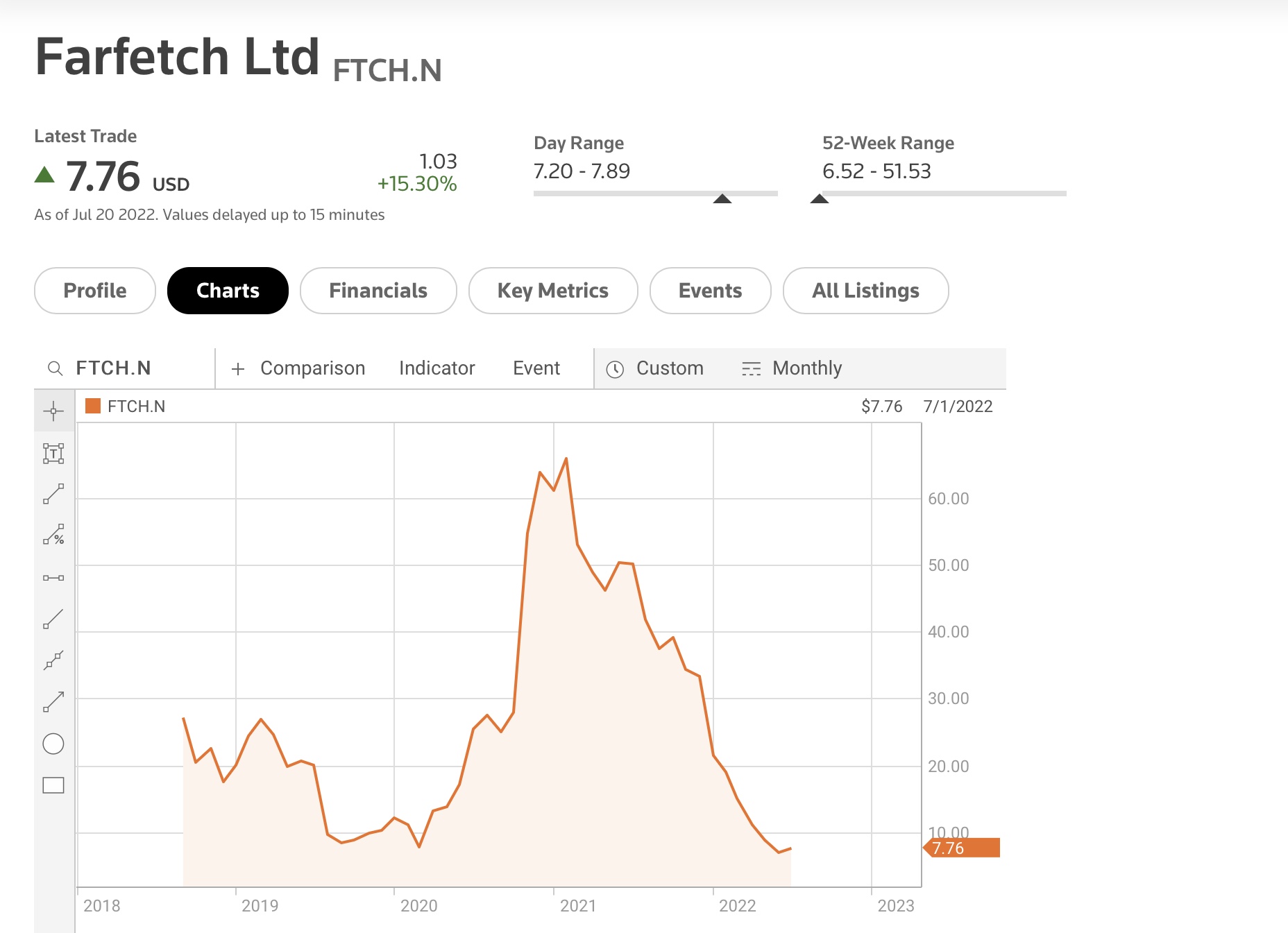Viewport: 1288px width, 933px height.
Task: Click the FTCH.N symbol search field
Action: point(125,368)
